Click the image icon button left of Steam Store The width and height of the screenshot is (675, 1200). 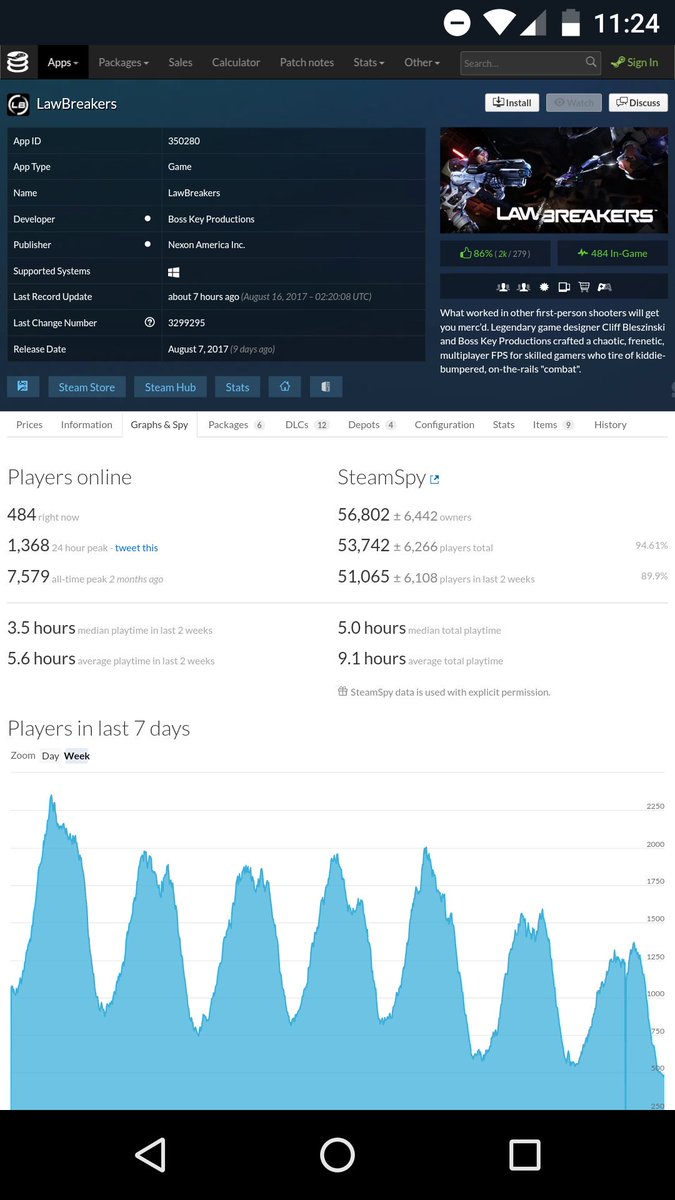pos(23,387)
